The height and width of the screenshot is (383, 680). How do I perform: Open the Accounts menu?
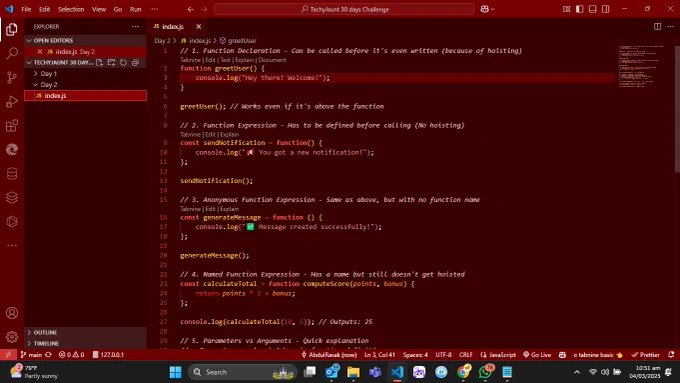pos(12,313)
